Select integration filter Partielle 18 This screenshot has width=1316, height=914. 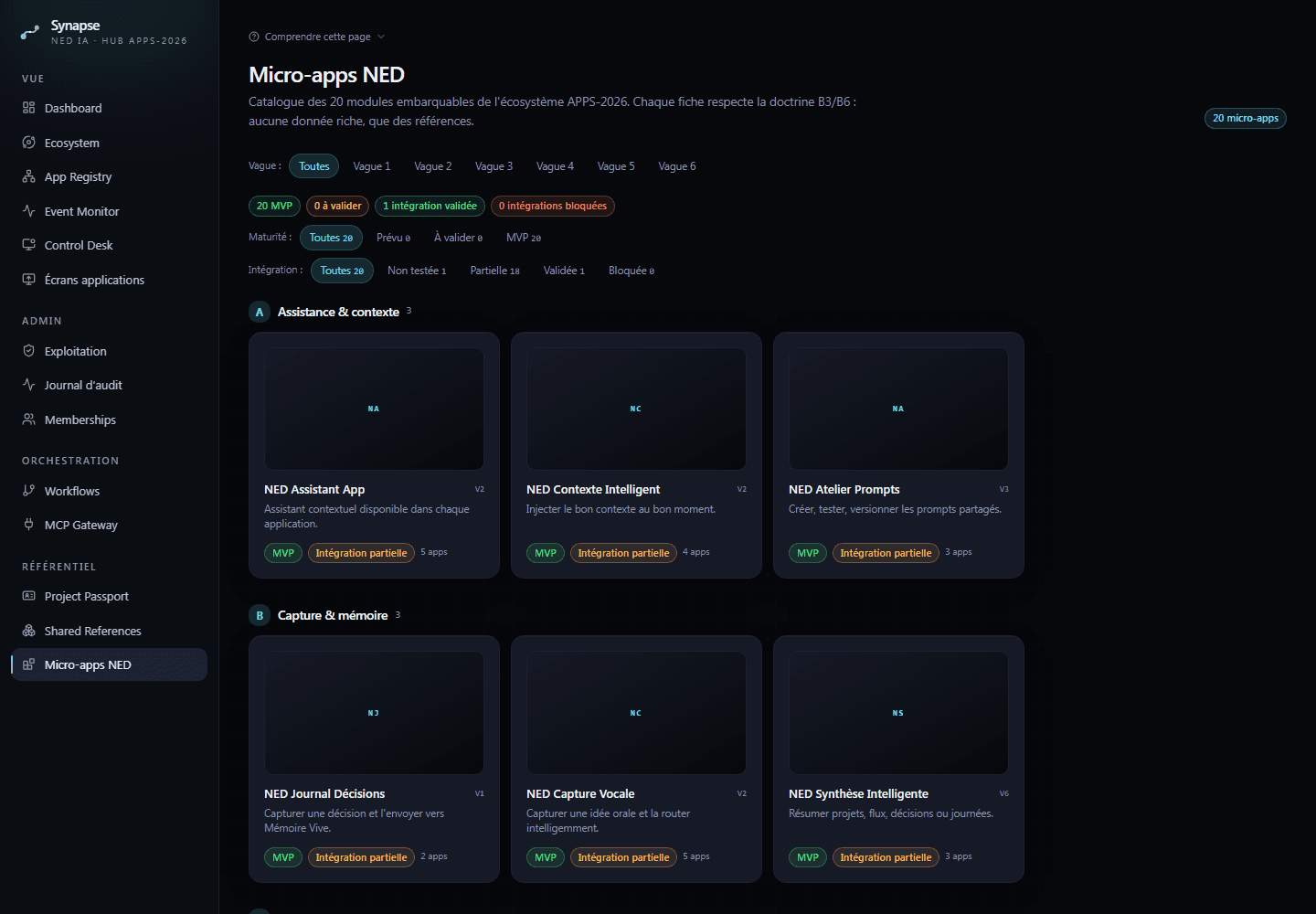pos(494,271)
